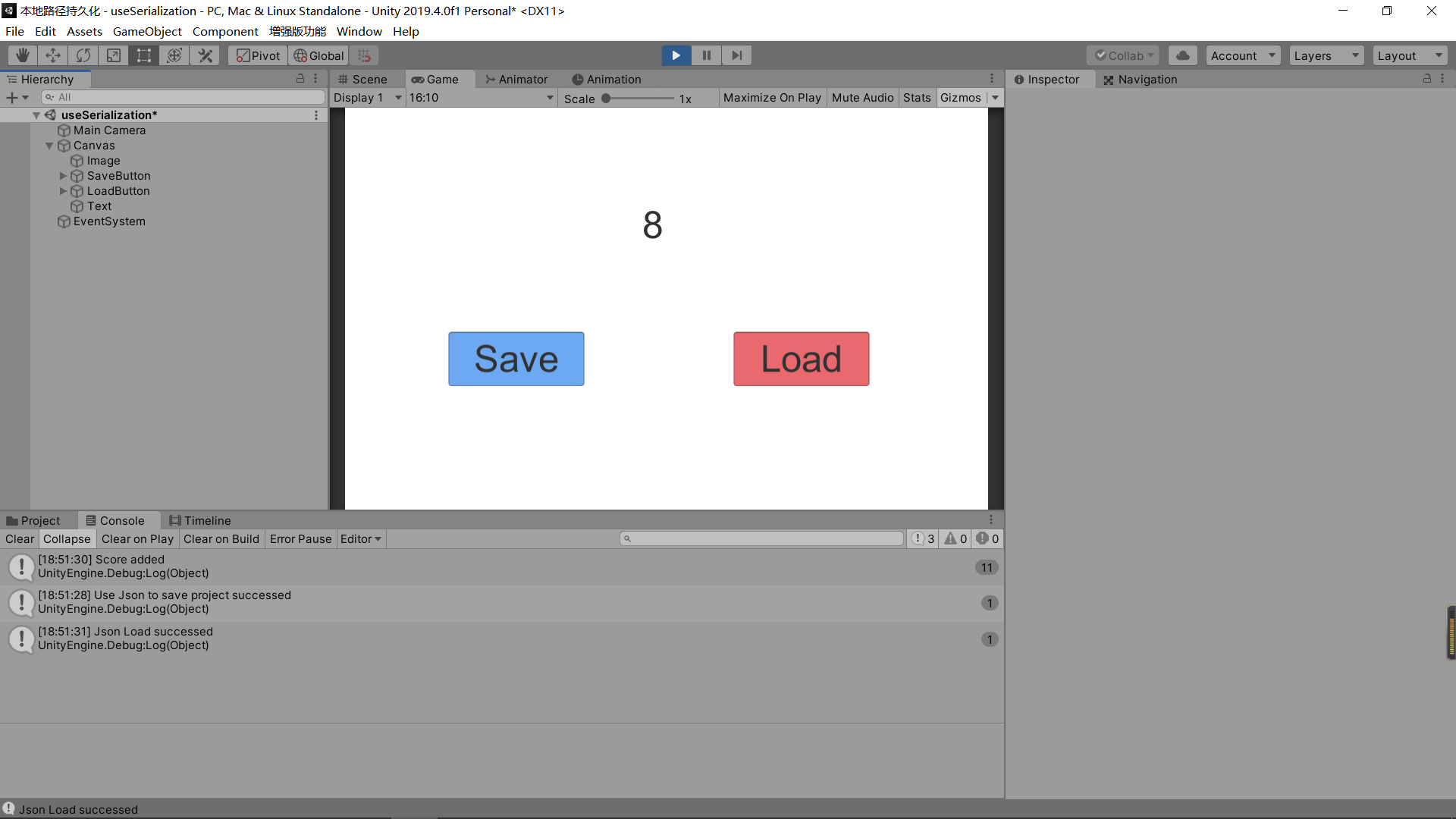Viewport: 1456px width, 819px height.
Task: Click the Step frame button
Action: coord(736,55)
